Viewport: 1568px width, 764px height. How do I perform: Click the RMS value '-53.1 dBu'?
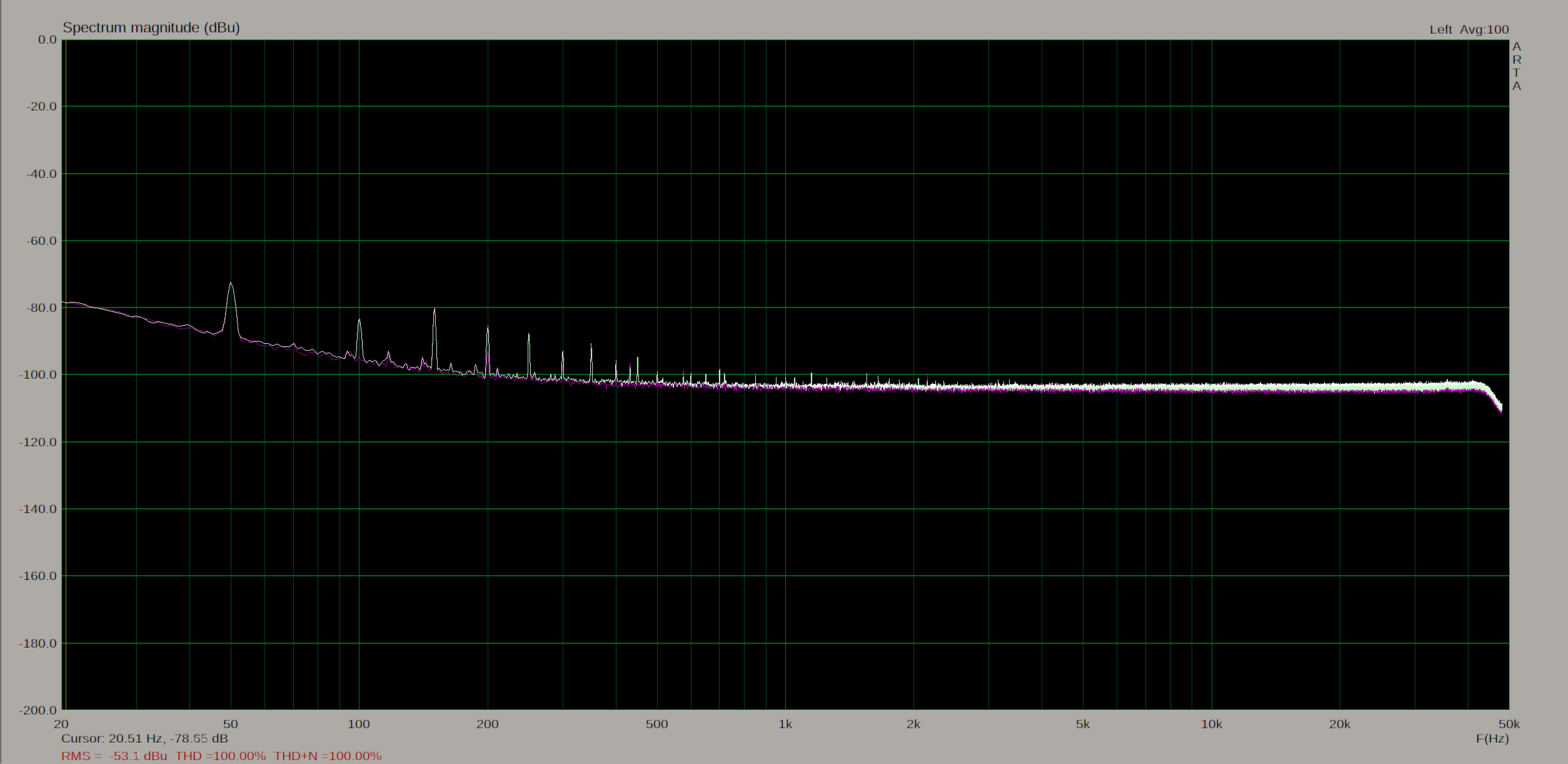click(138, 756)
